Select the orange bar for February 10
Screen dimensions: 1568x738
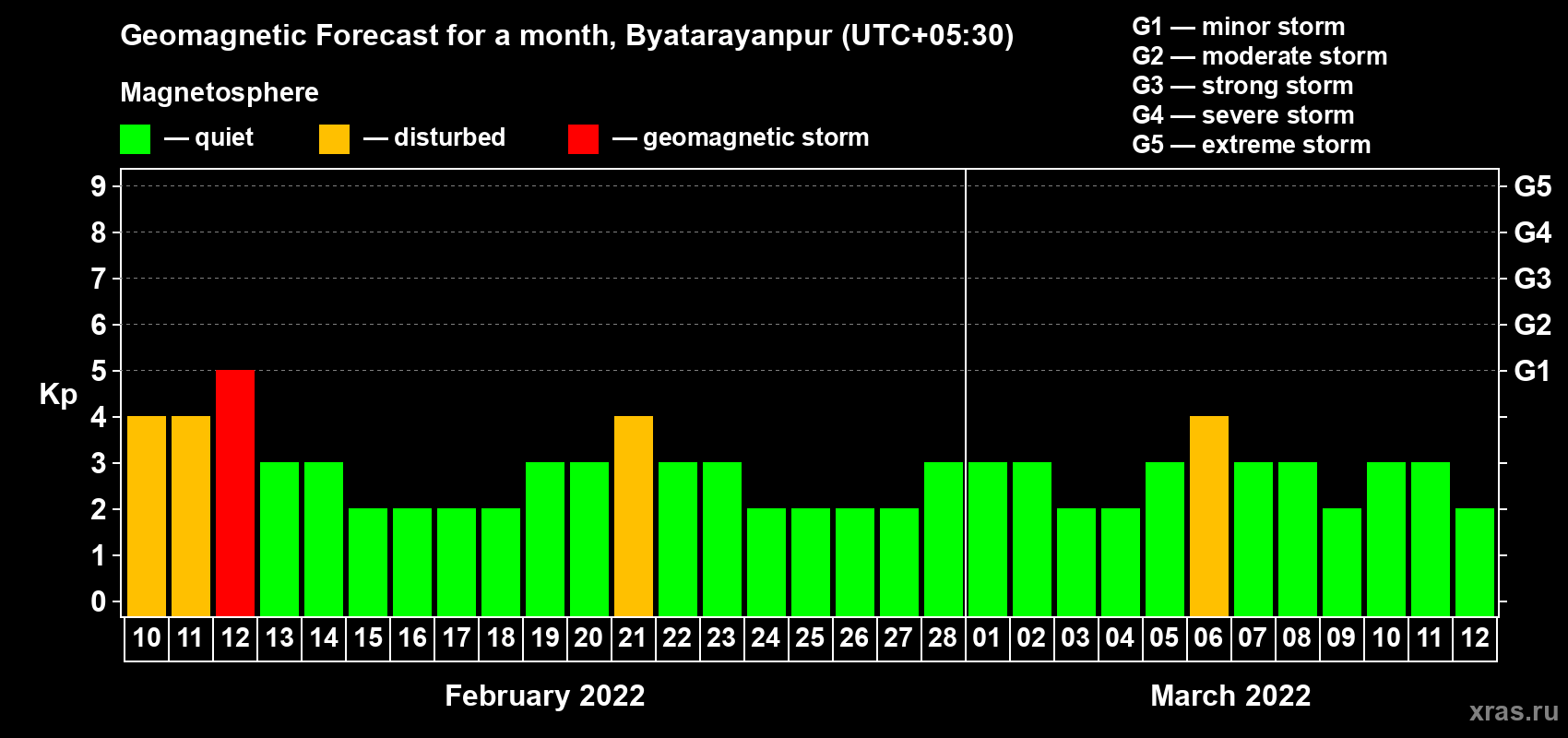tap(147, 517)
